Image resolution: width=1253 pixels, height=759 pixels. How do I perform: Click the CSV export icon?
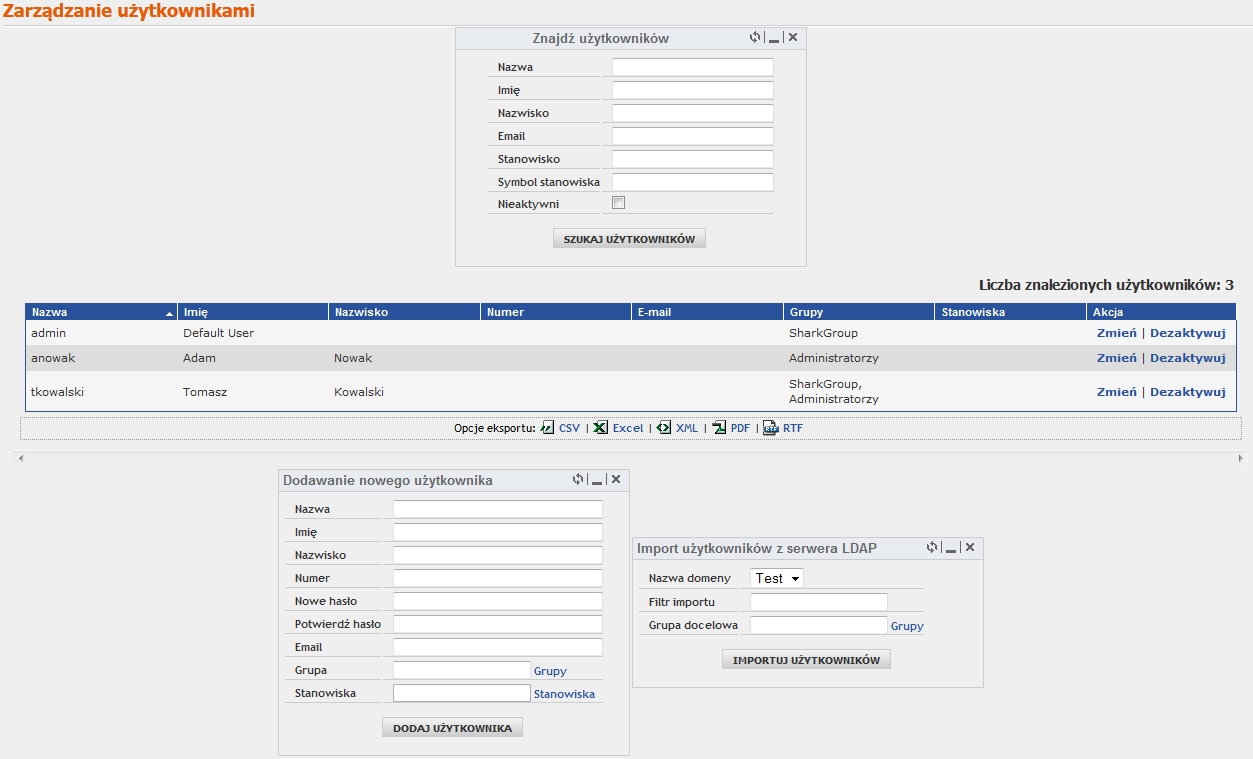click(x=547, y=428)
